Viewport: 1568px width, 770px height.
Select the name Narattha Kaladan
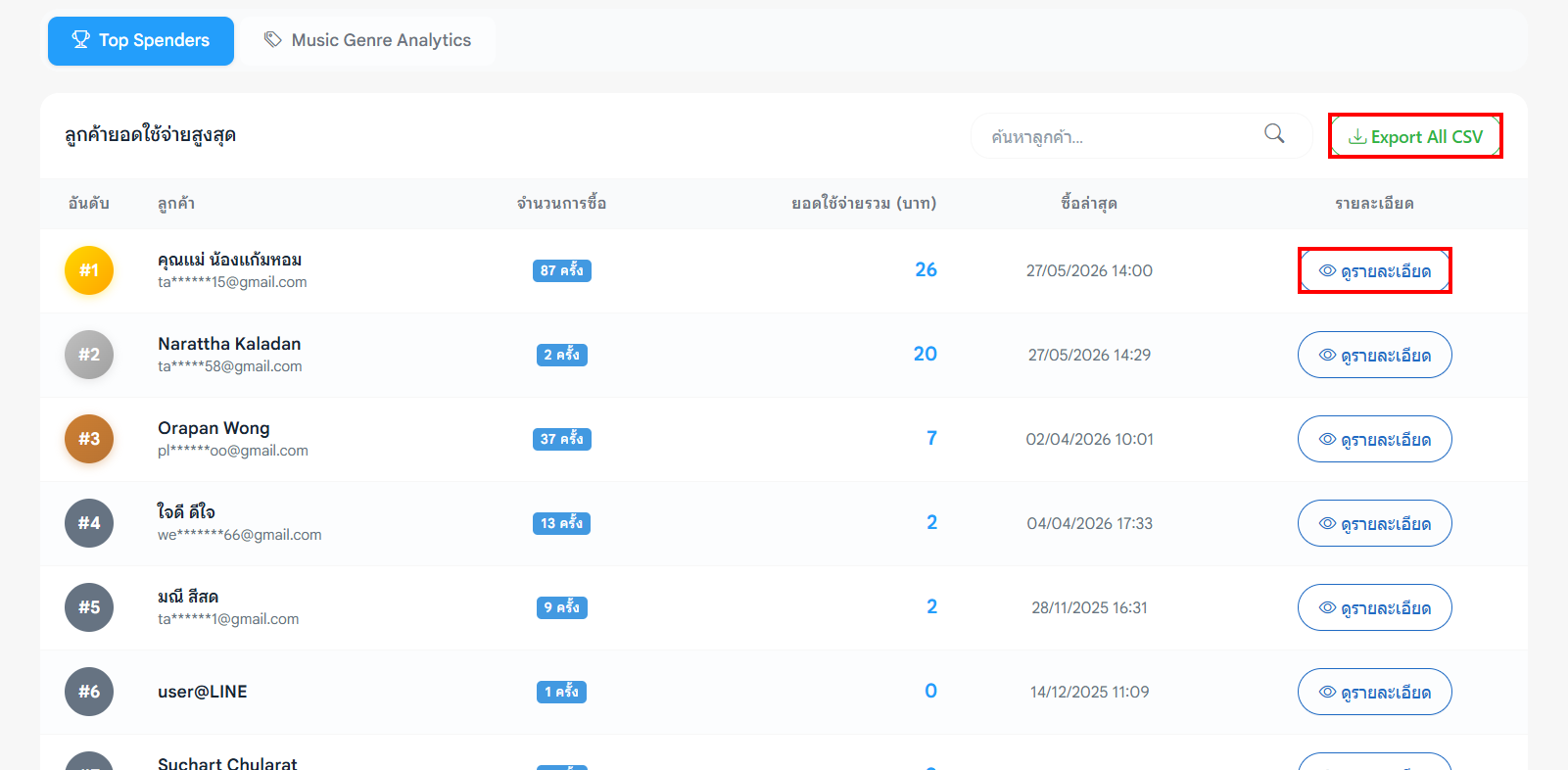pyautogui.click(x=229, y=344)
